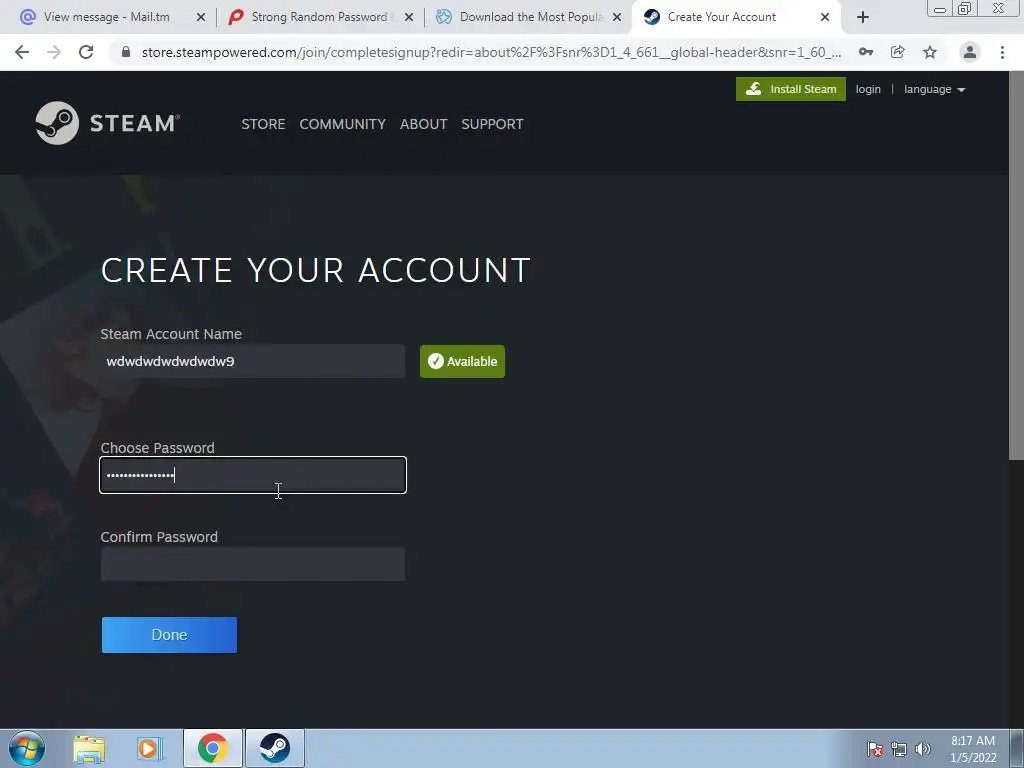Open the Steam client taskbar icon

[275, 748]
